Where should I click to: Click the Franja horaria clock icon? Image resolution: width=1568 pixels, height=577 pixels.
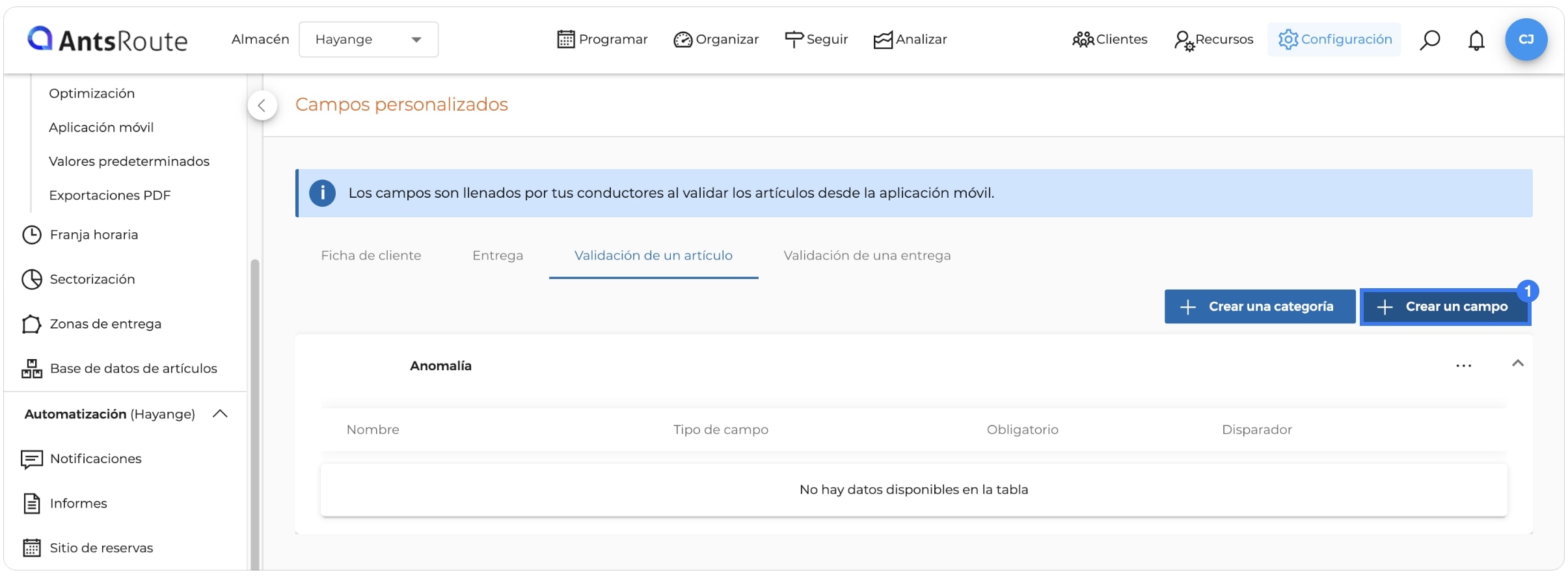click(32, 235)
